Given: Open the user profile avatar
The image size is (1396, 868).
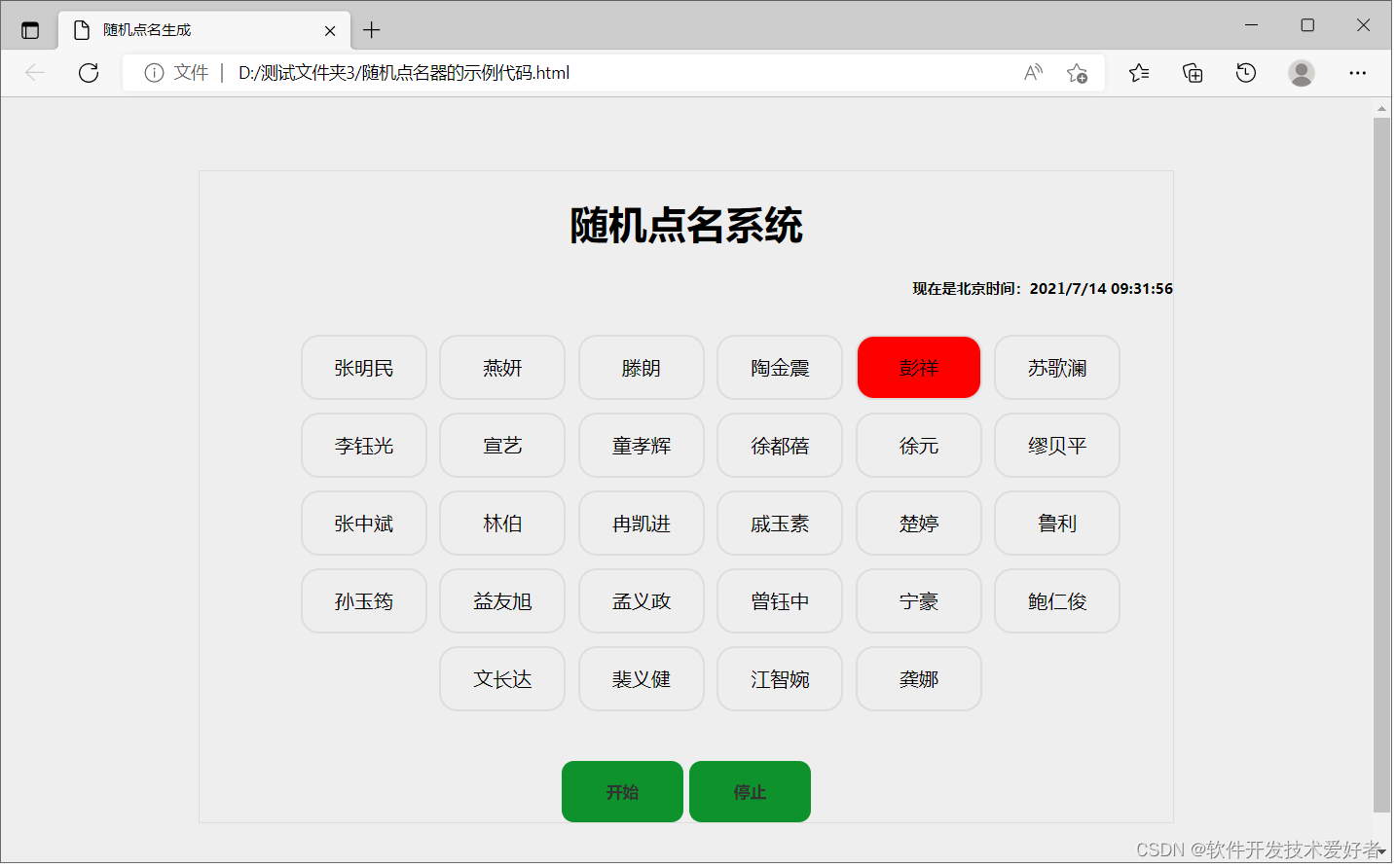Looking at the screenshot, I should click(1302, 73).
